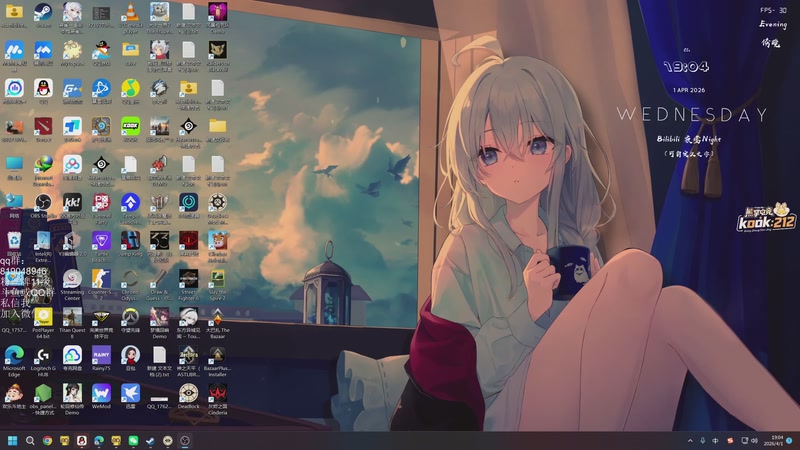Open Microsoft Edge desktop shortcut
The width and height of the screenshot is (800, 450).
(14, 361)
